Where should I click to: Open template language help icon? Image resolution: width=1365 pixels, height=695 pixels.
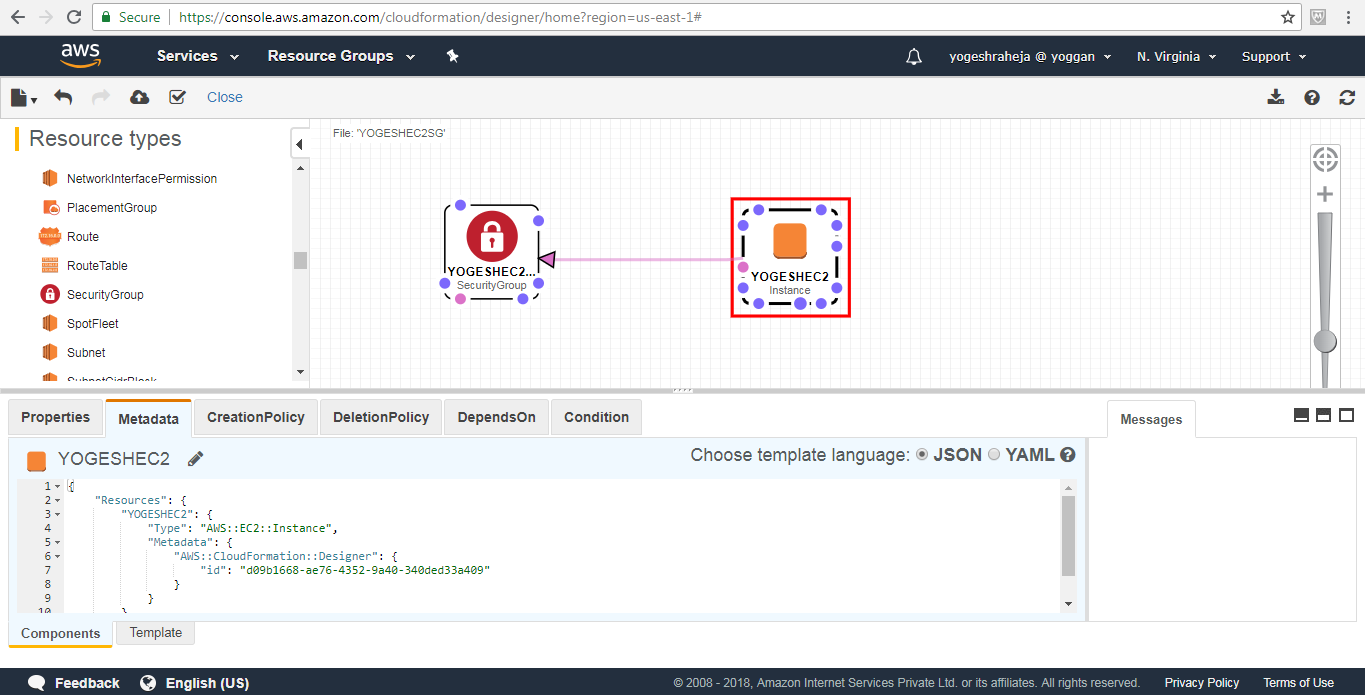[1068, 455]
